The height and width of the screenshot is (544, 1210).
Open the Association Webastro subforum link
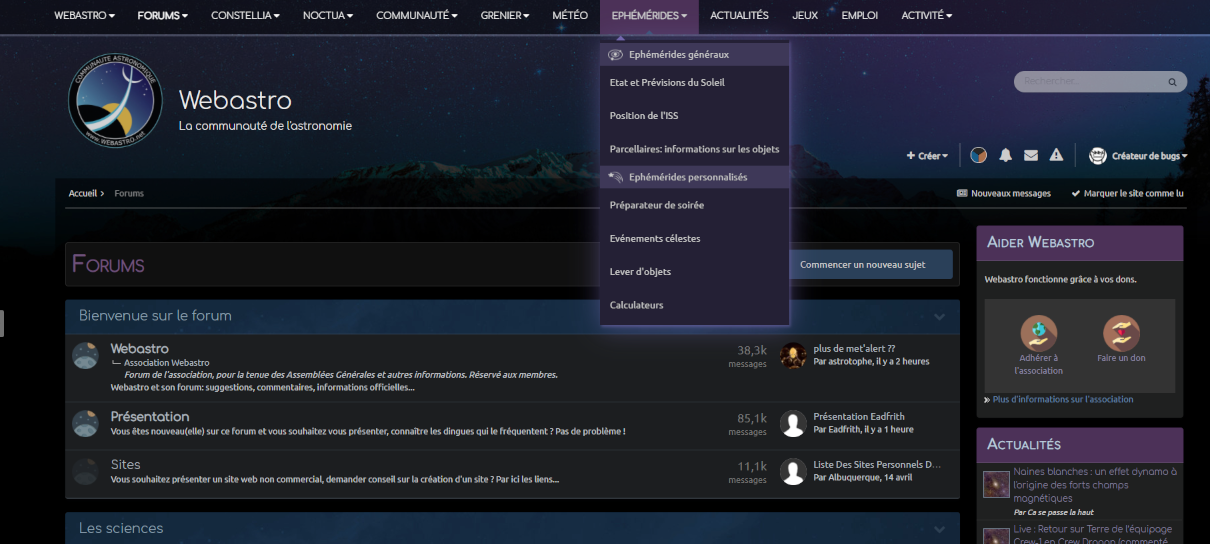[x=167, y=363]
